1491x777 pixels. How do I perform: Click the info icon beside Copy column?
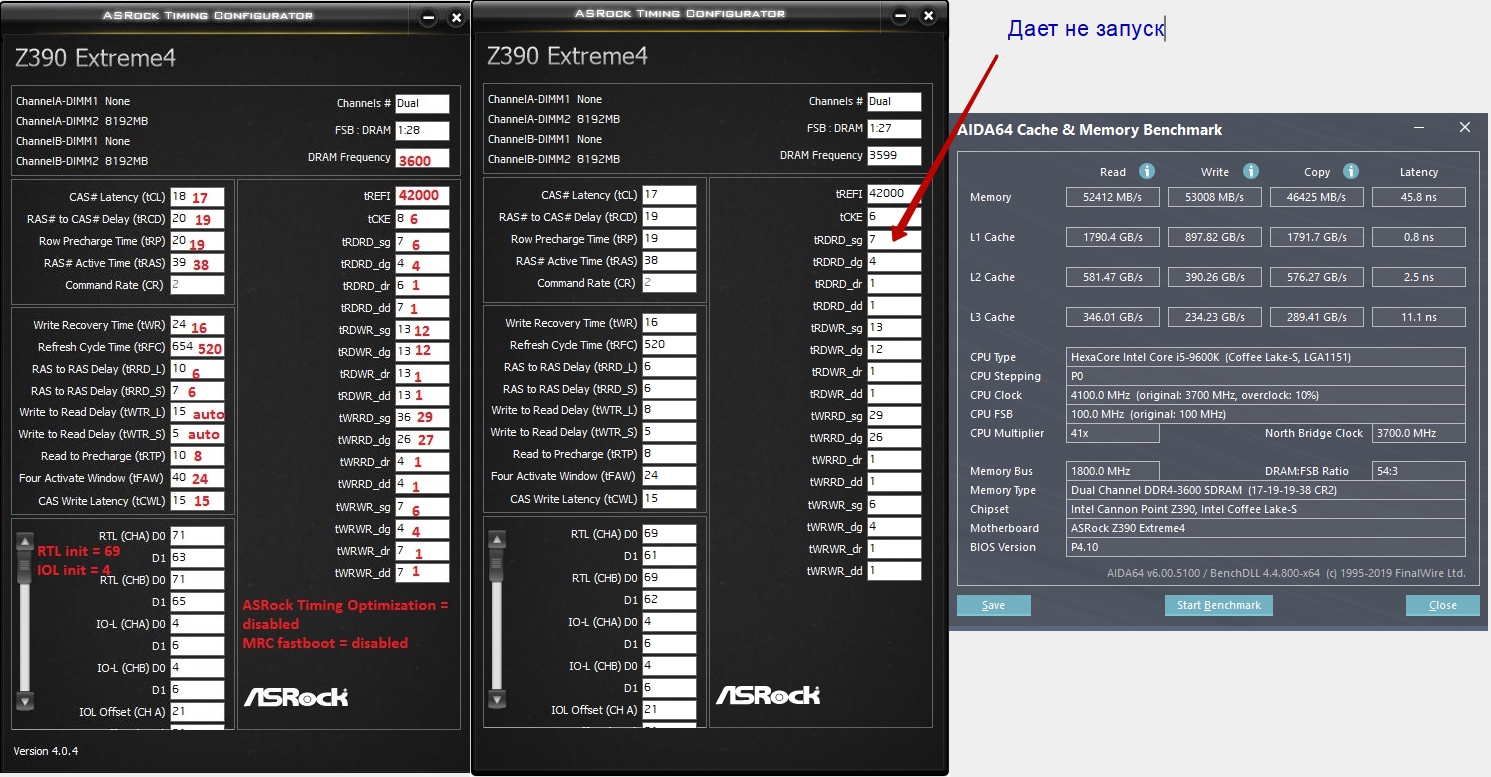pos(1351,171)
